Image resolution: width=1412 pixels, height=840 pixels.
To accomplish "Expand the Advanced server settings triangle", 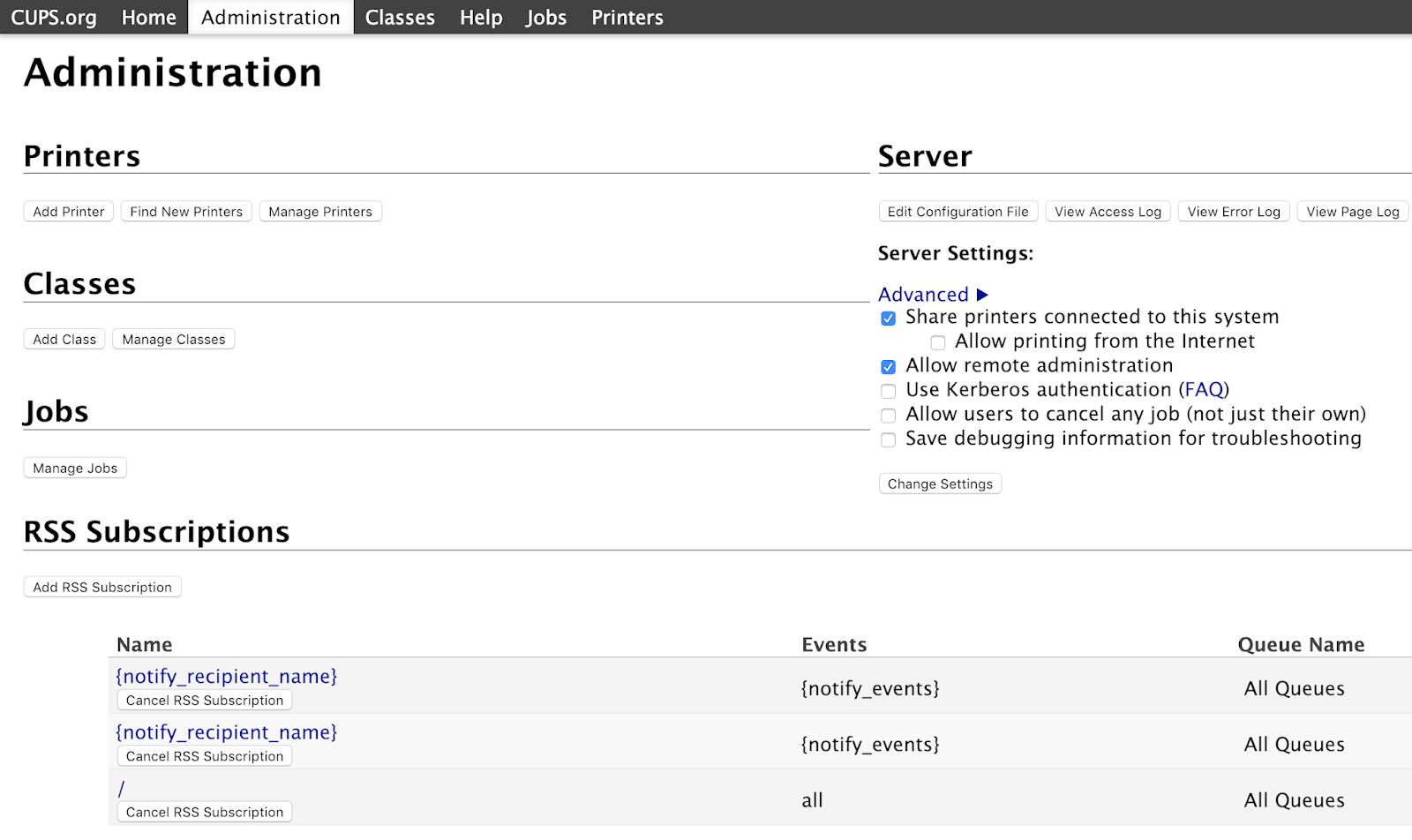I will 981,295.
